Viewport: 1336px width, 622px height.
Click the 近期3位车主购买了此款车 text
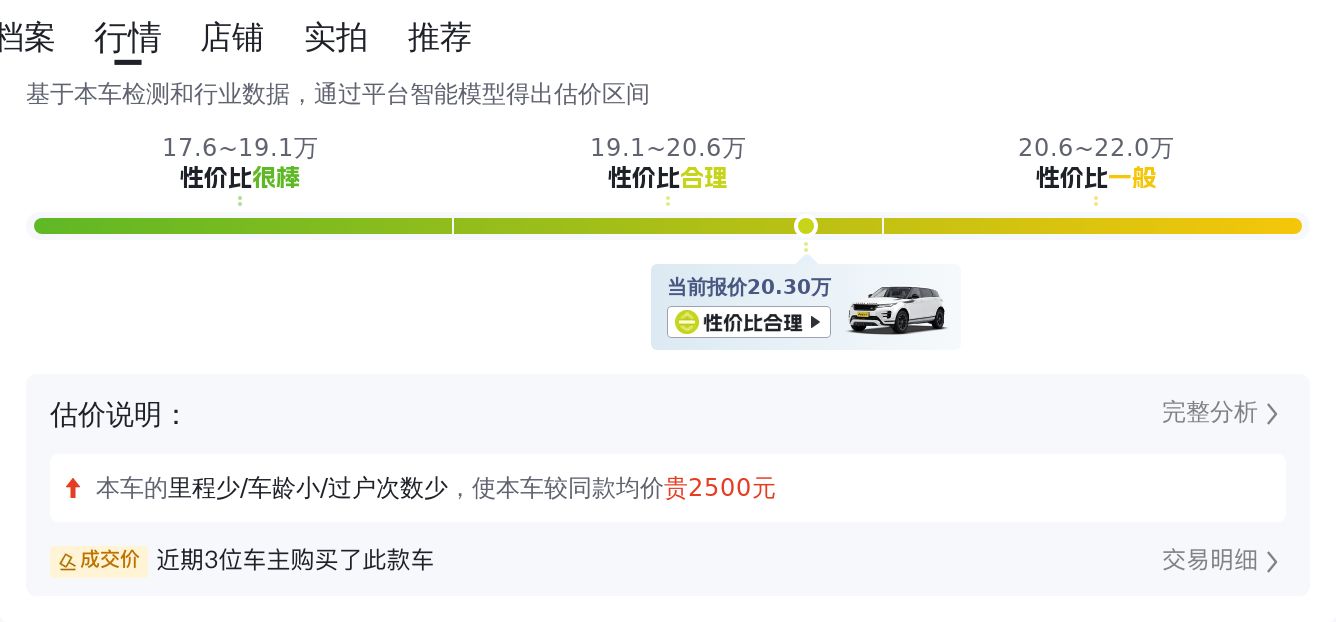pos(295,560)
